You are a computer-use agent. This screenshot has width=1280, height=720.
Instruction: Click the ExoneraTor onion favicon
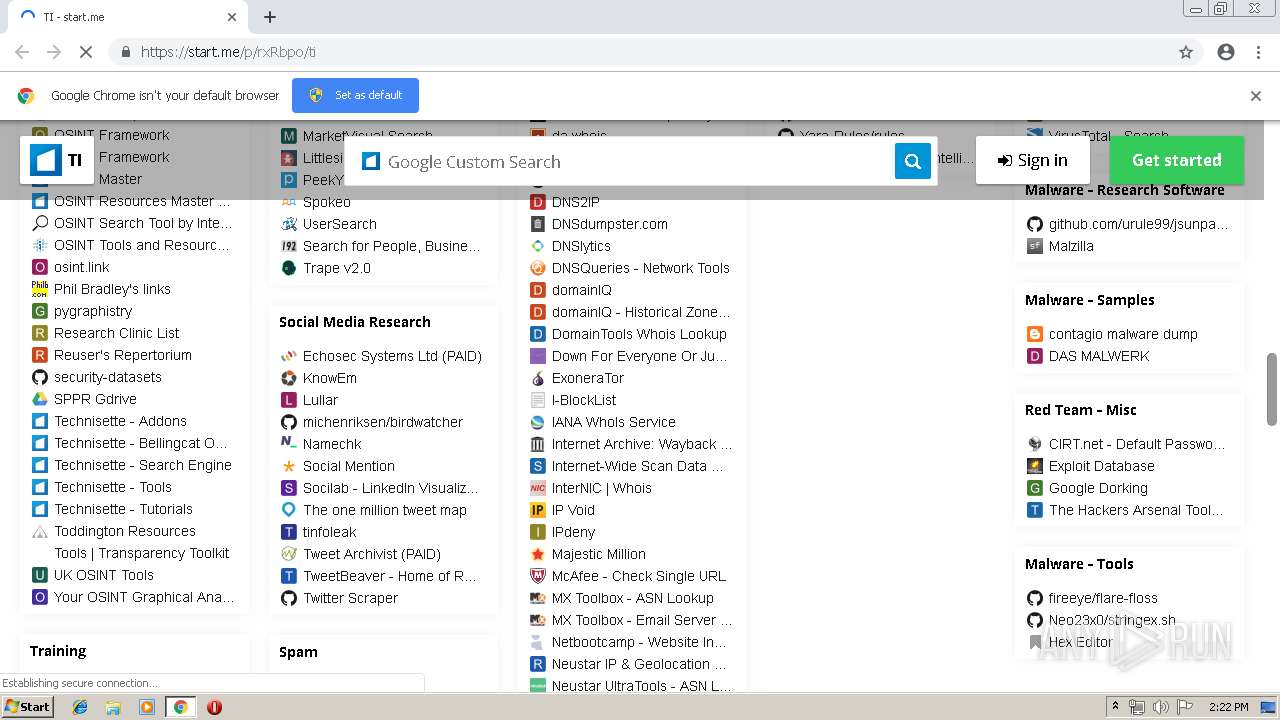538,378
